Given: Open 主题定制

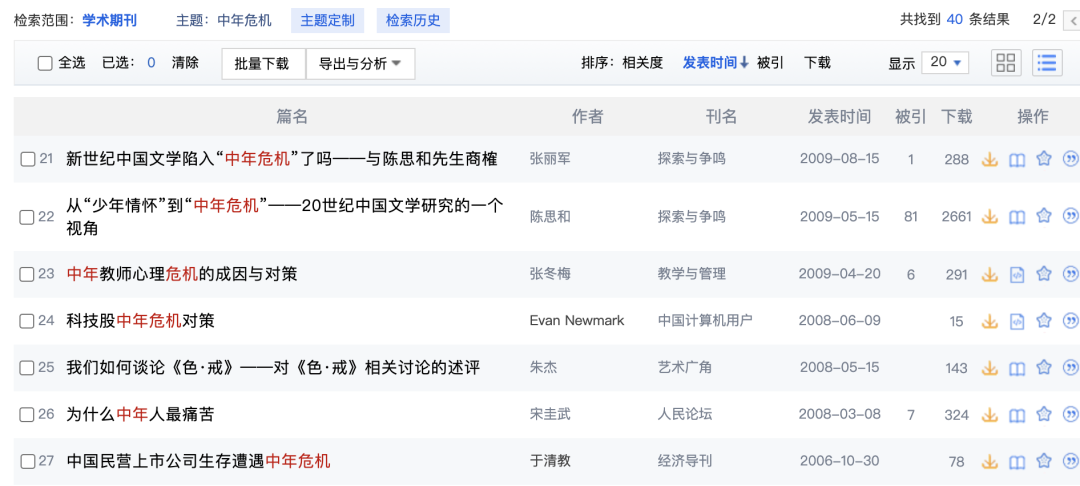Looking at the screenshot, I should point(327,20).
